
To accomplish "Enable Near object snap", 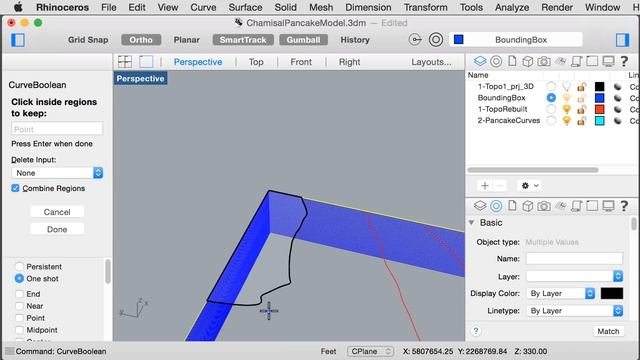I will (x=19, y=306).
